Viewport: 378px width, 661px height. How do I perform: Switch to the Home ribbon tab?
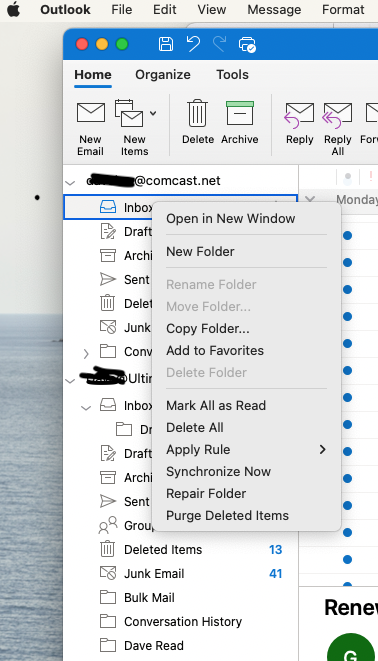click(x=93, y=75)
